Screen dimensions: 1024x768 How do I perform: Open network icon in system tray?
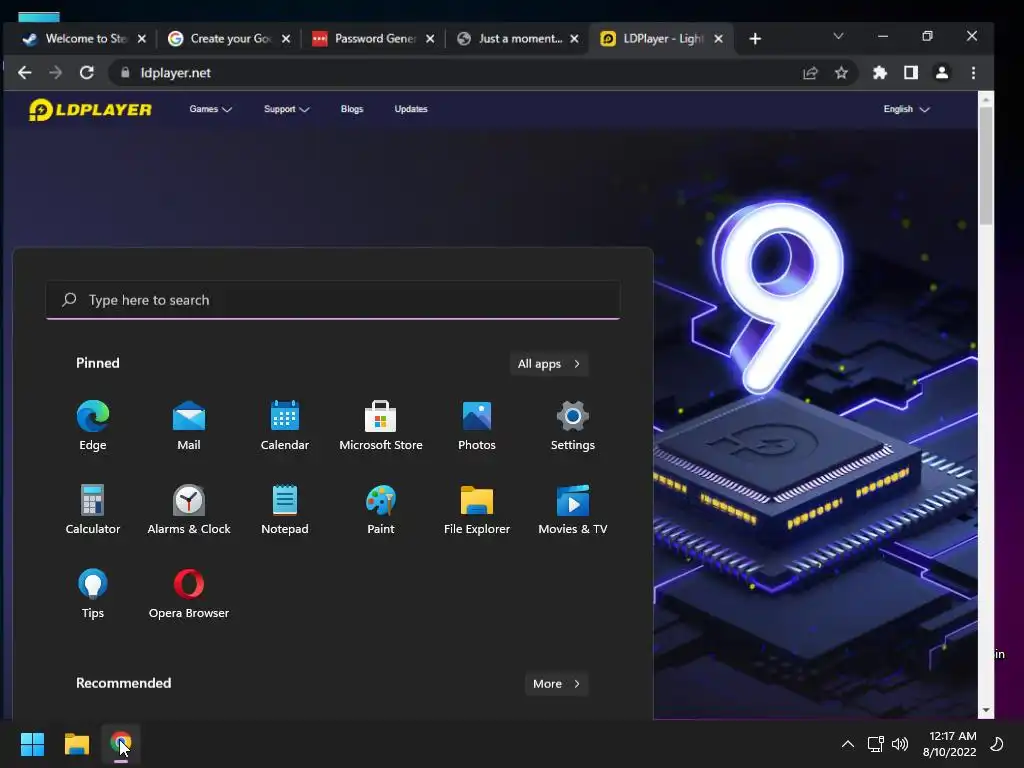(875, 744)
